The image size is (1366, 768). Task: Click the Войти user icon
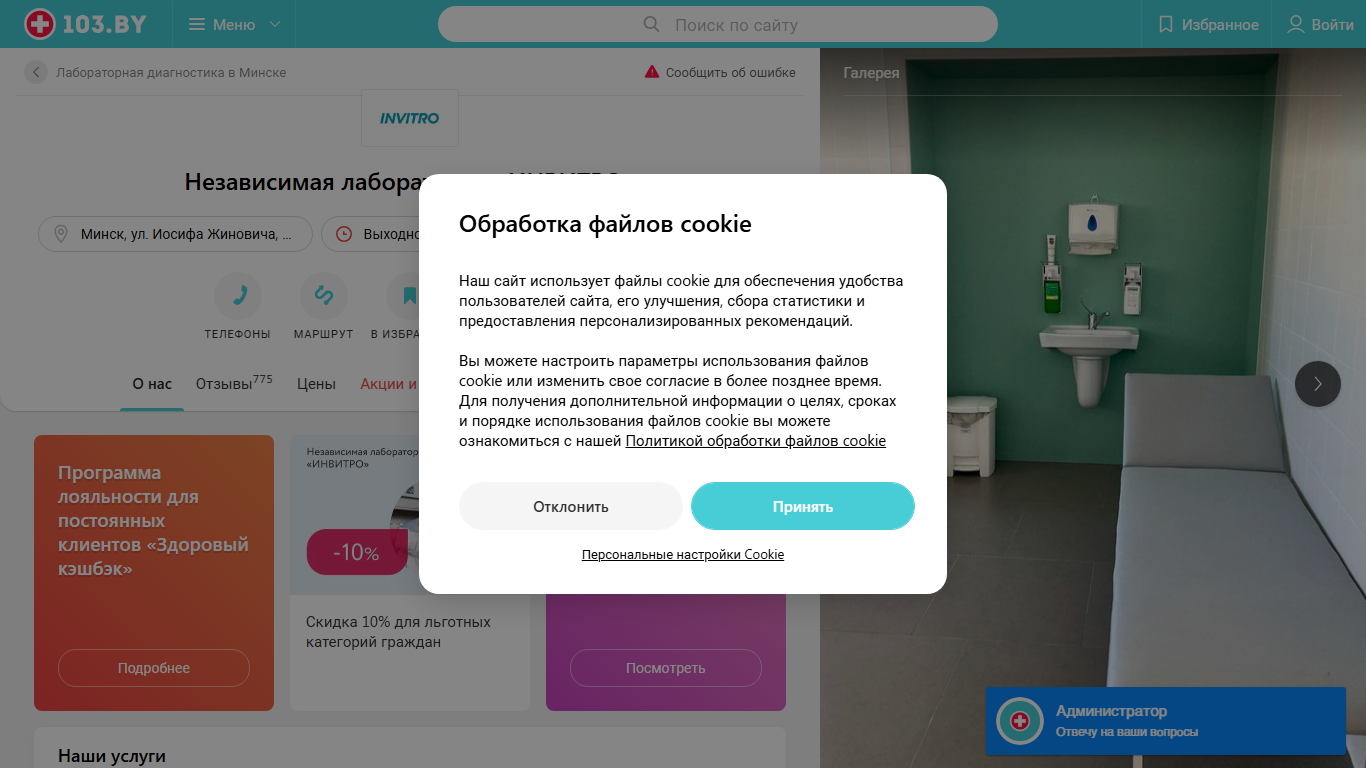coord(1296,24)
